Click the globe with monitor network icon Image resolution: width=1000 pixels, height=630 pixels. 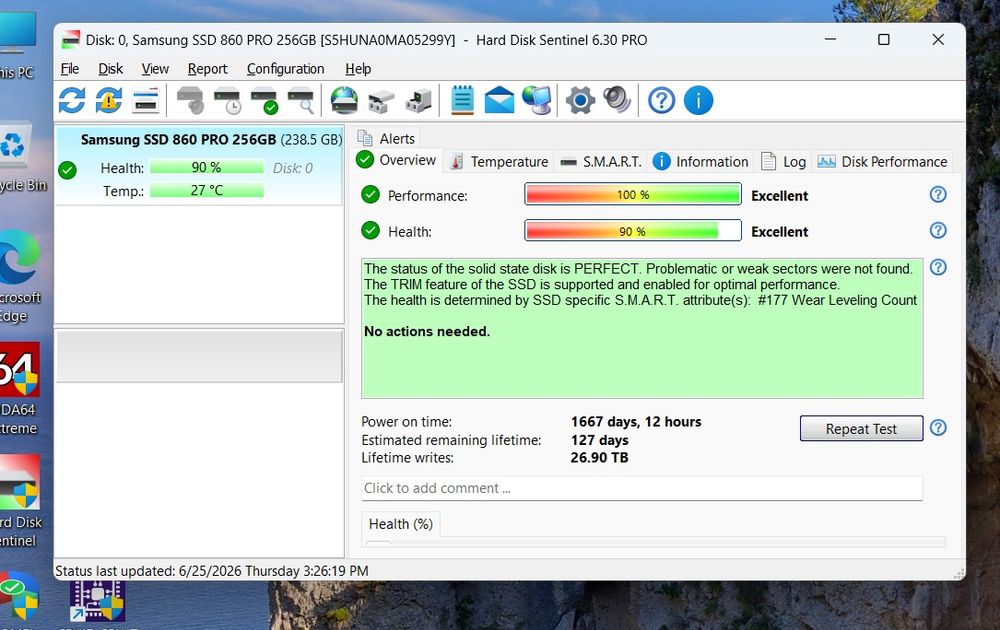coord(537,100)
